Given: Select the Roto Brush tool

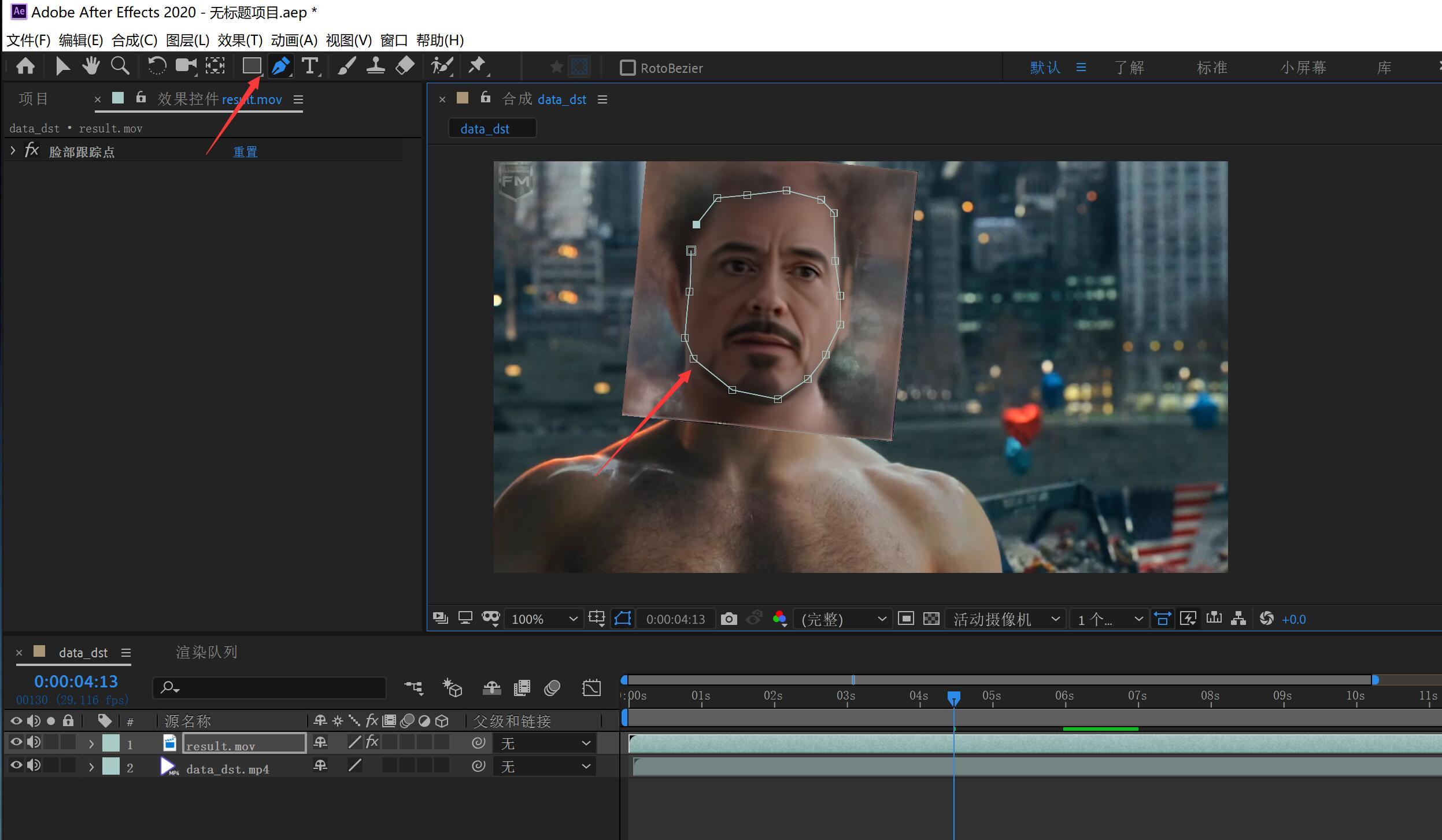Looking at the screenshot, I should (442, 66).
